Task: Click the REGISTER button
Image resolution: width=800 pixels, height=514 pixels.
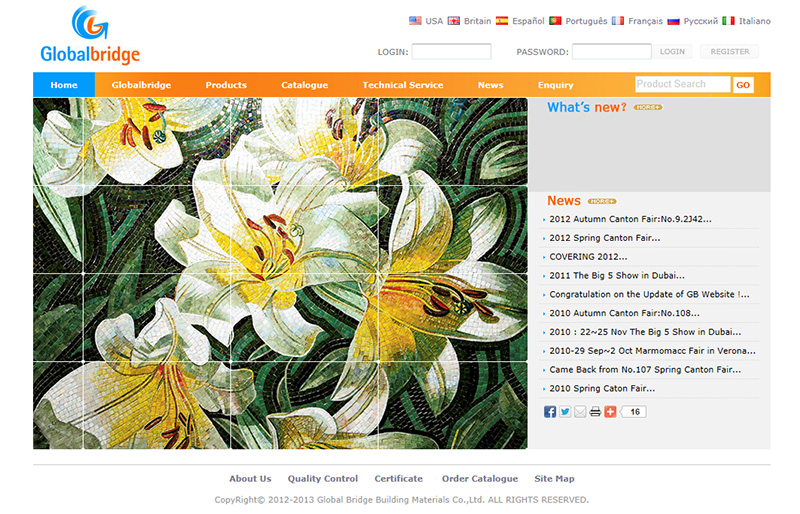Action: 729,51
